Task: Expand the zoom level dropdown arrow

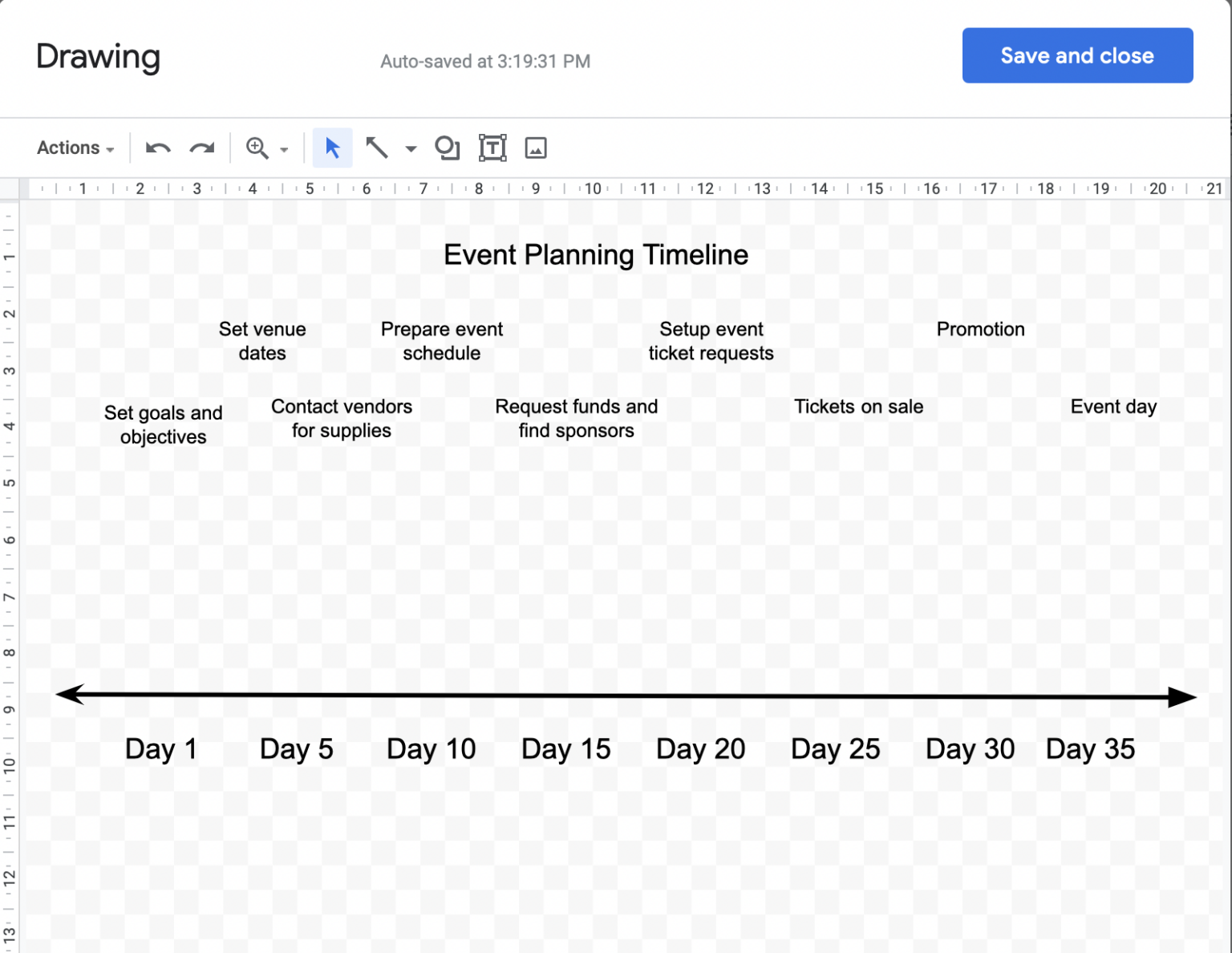Action: pyautogui.click(x=282, y=149)
